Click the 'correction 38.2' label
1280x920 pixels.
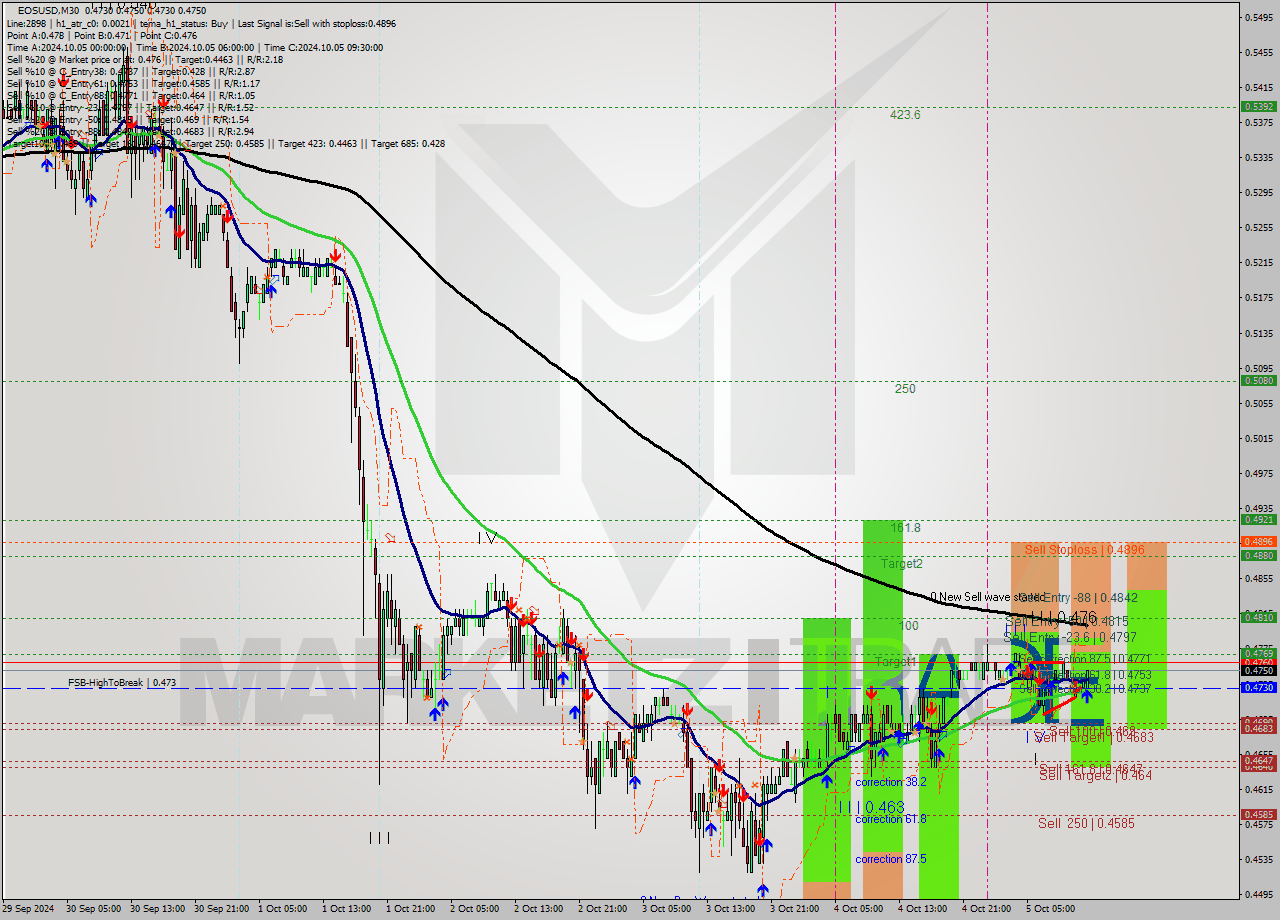[x=890, y=782]
